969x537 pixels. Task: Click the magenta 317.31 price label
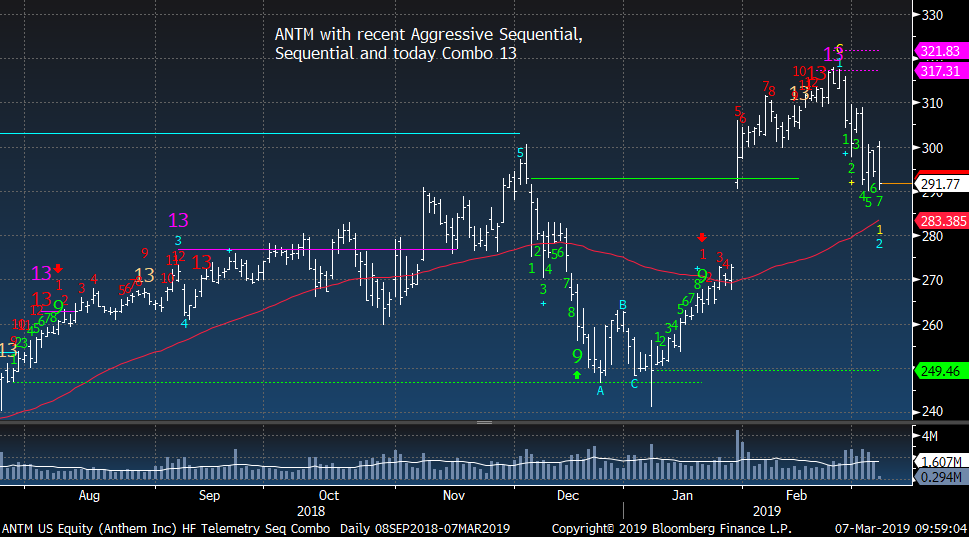(x=941, y=70)
